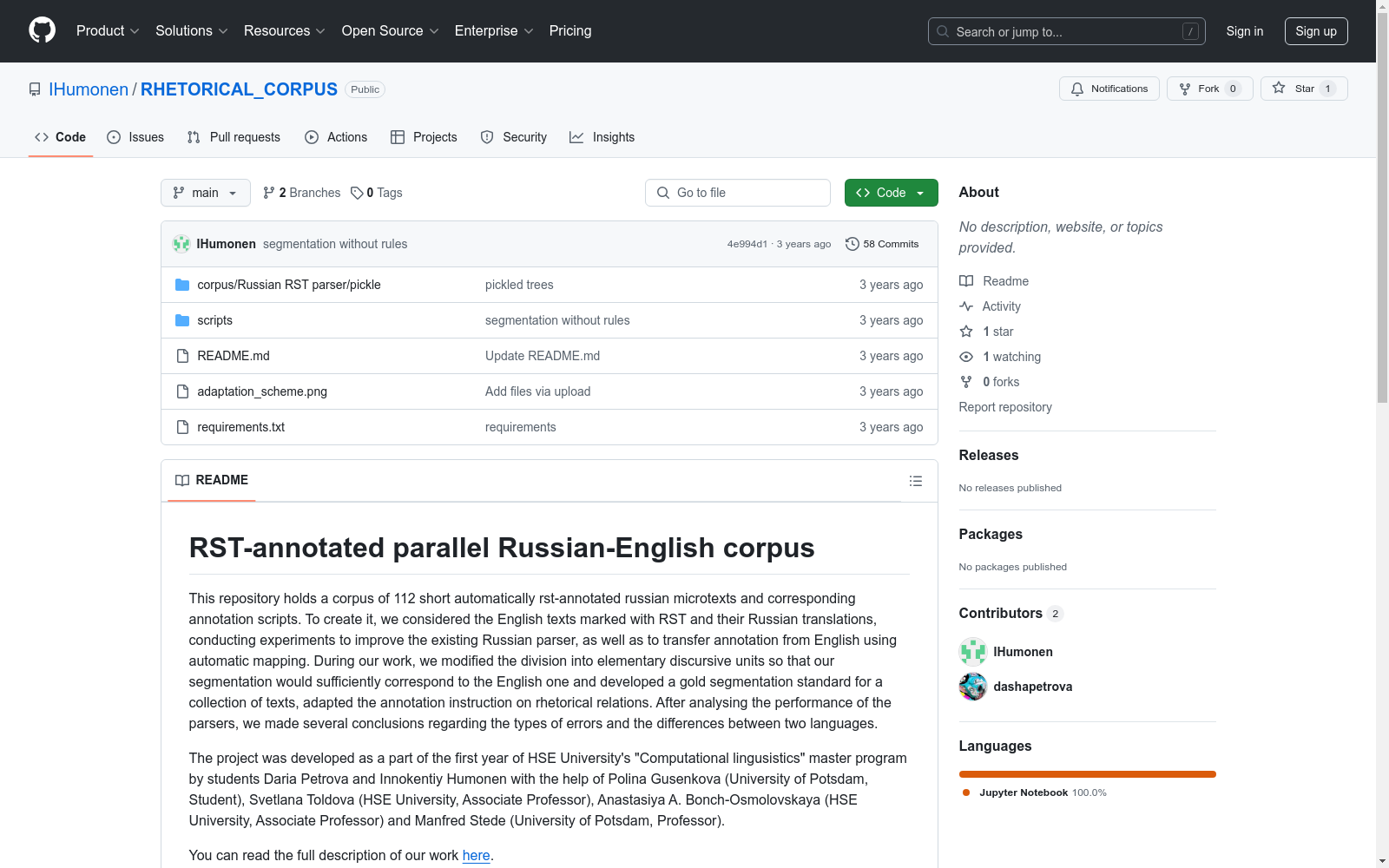The height and width of the screenshot is (868, 1389).
Task: Open contributor dashapetrova profile
Action: click(1033, 687)
